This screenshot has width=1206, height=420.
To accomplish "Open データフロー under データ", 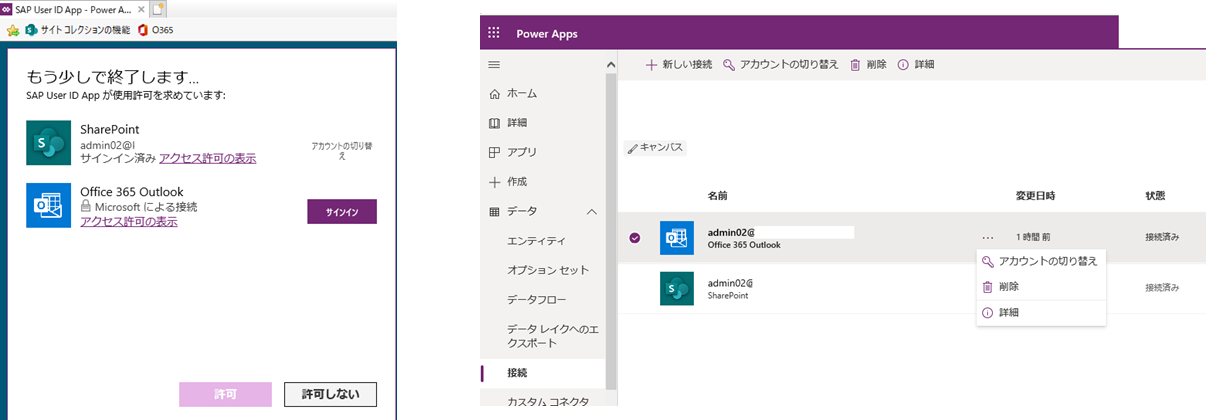I will point(536,300).
